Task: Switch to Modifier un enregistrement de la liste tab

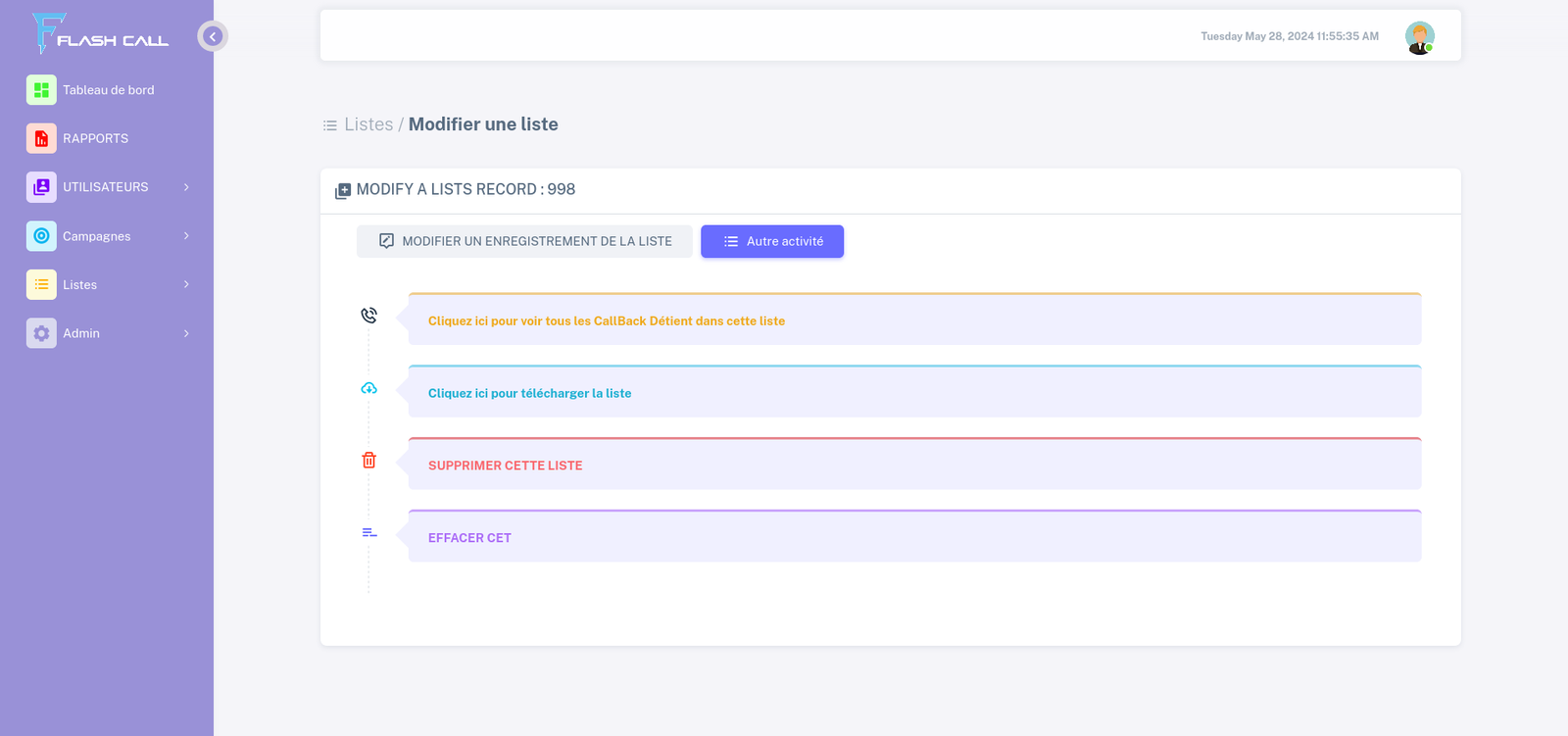Action: pyautogui.click(x=524, y=241)
